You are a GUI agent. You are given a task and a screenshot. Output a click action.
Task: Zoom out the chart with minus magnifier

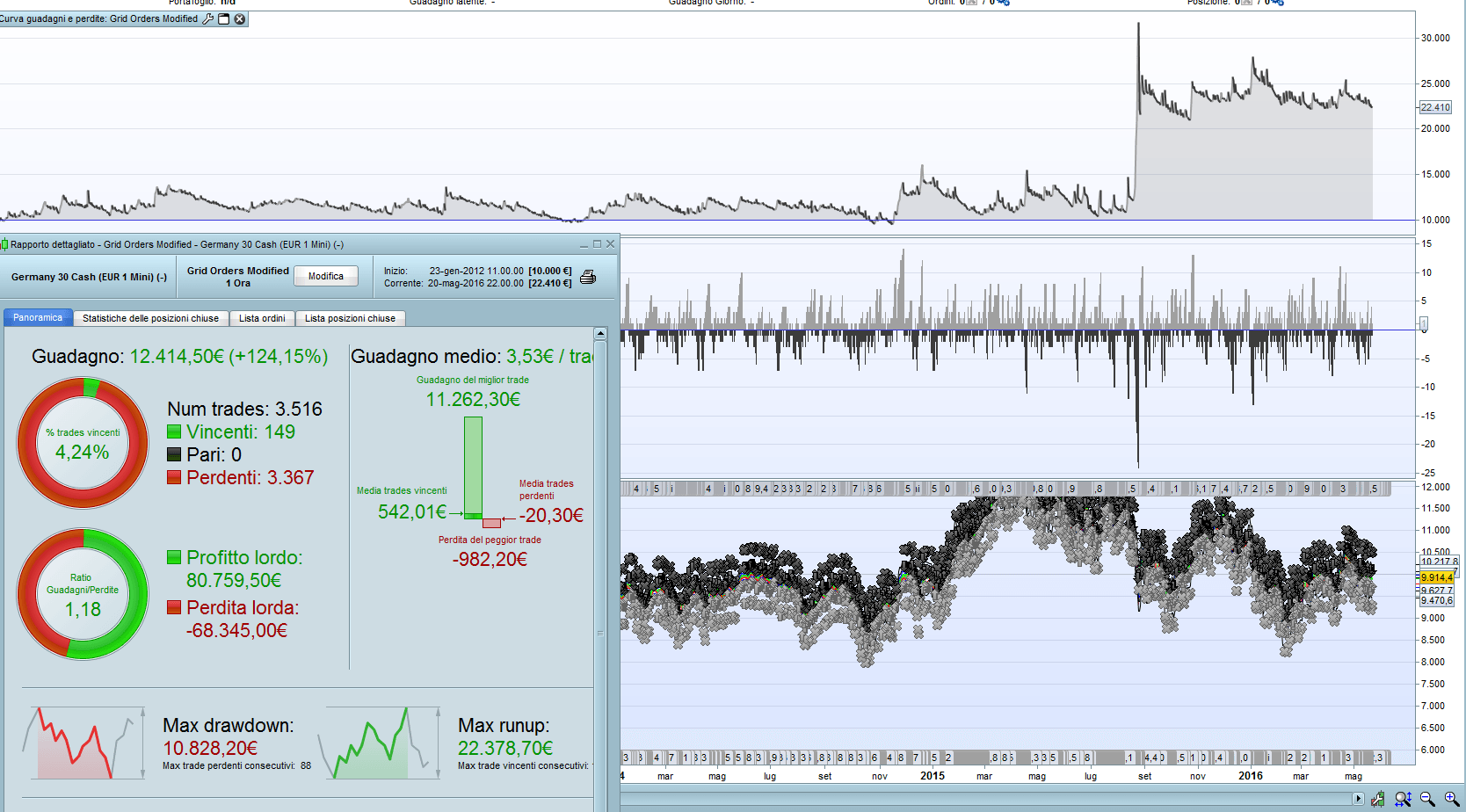[x=1427, y=799]
